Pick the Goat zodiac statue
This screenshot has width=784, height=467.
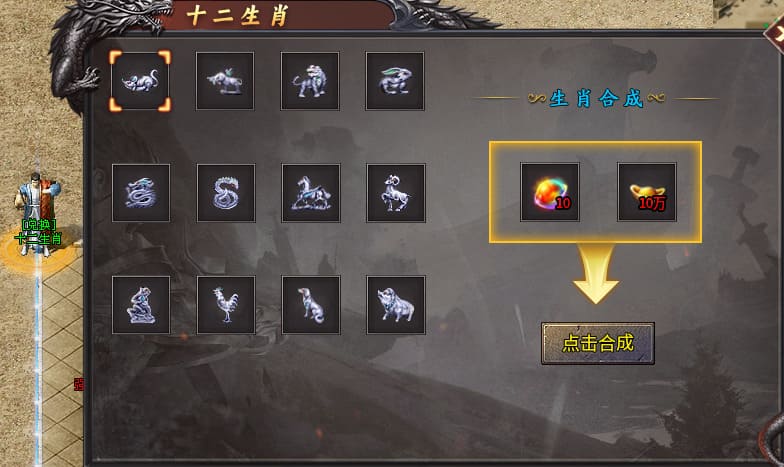pyautogui.click(x=396, y=193)
